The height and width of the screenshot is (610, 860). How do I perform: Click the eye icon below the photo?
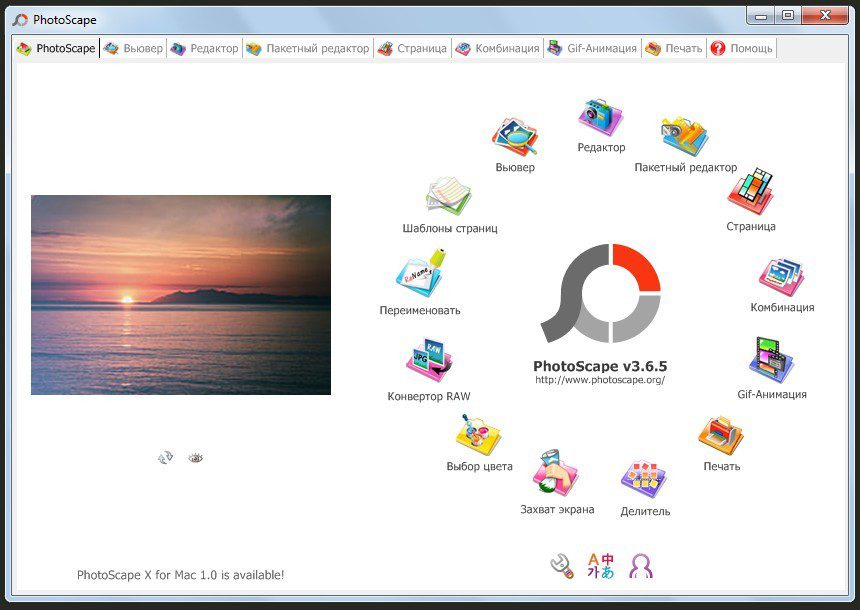pyautogui.click(x=196, y=458)
